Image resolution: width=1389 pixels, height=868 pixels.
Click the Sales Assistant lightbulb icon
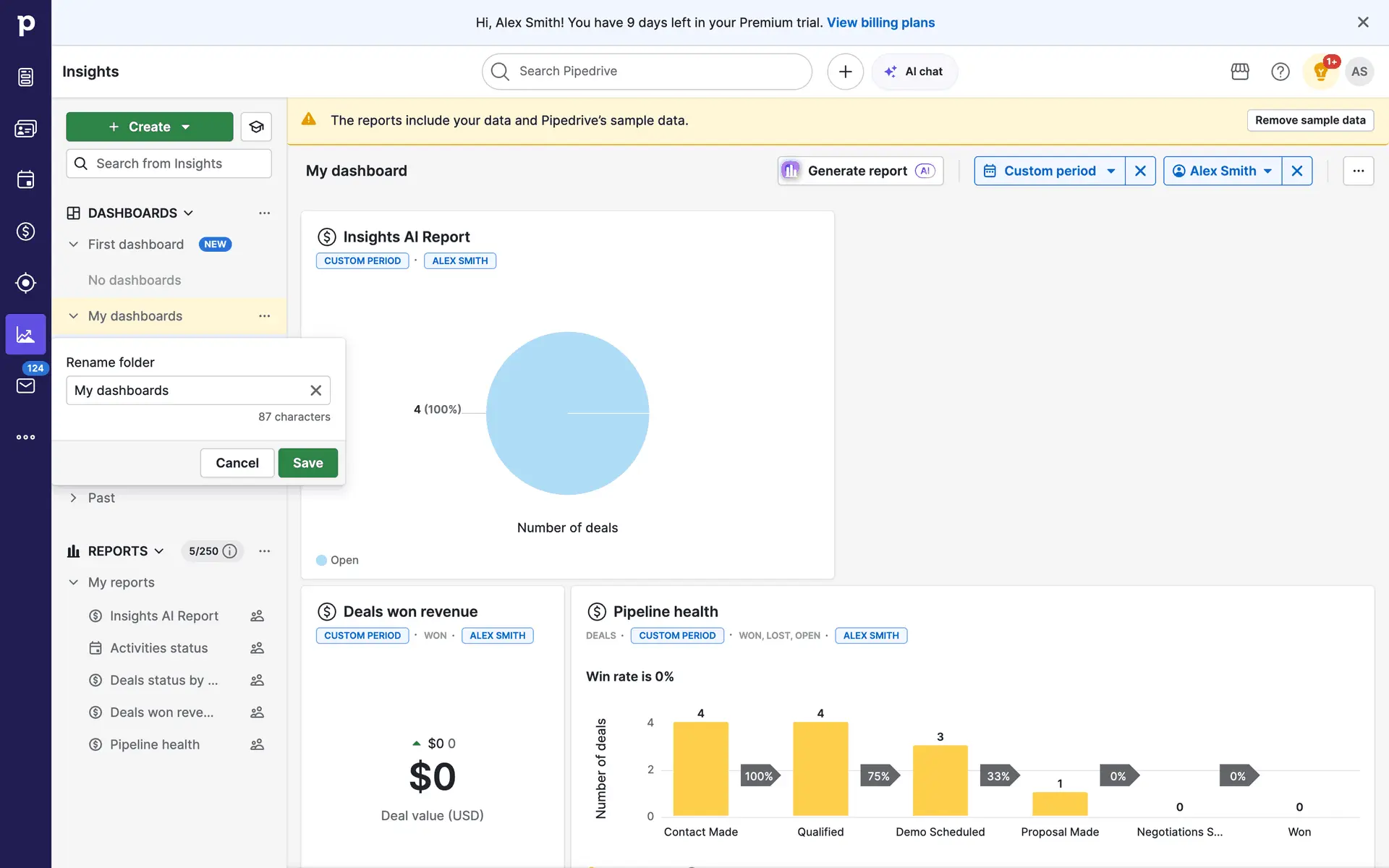pos(1320,72)
